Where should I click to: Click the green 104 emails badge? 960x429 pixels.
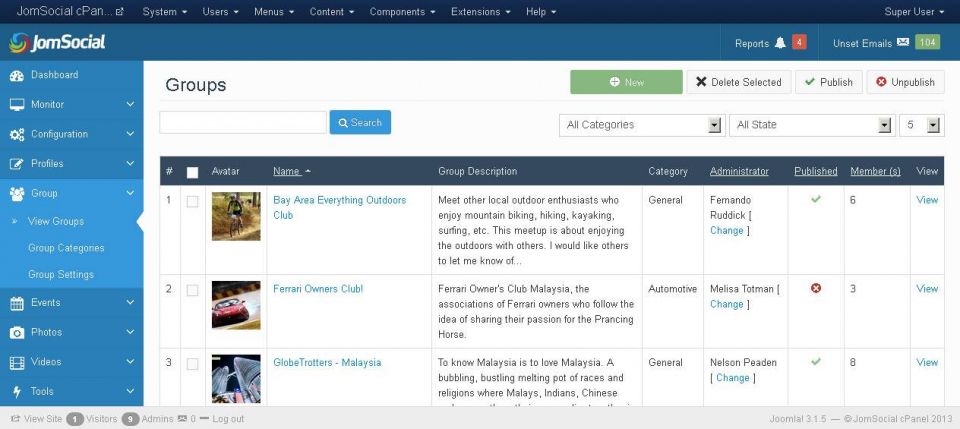pos(928,42)
